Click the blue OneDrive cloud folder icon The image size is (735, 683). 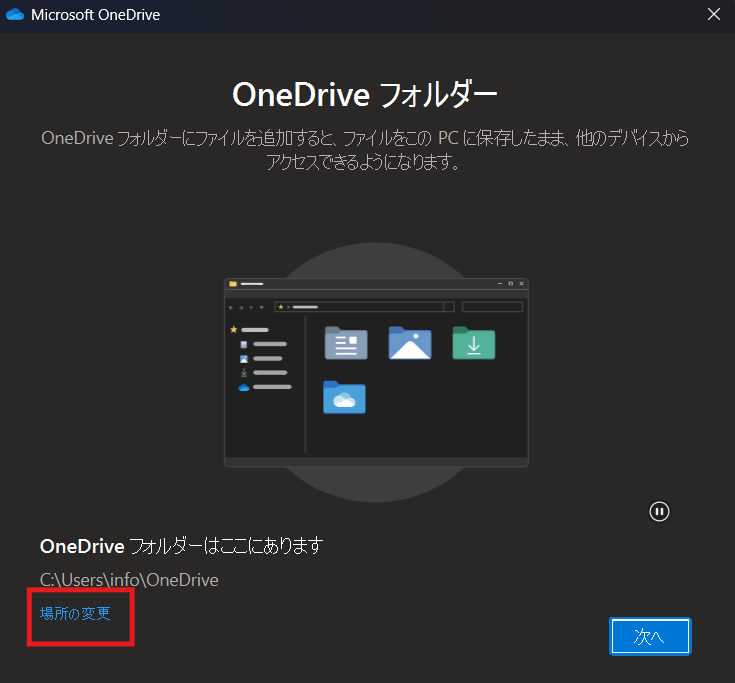point(344,397)
